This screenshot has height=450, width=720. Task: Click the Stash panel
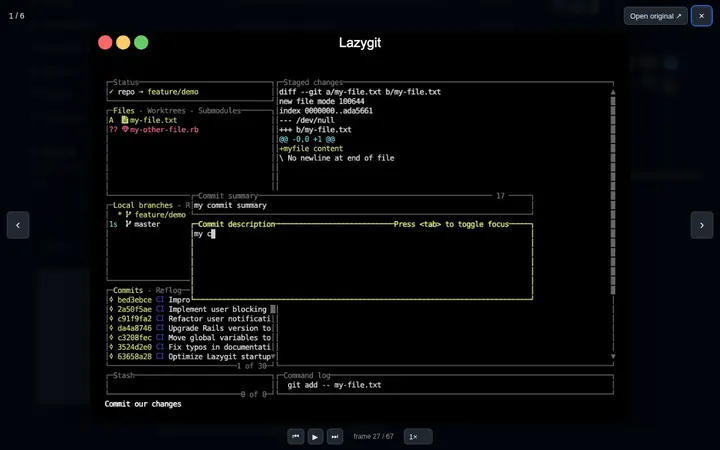[x=190, y=385]
